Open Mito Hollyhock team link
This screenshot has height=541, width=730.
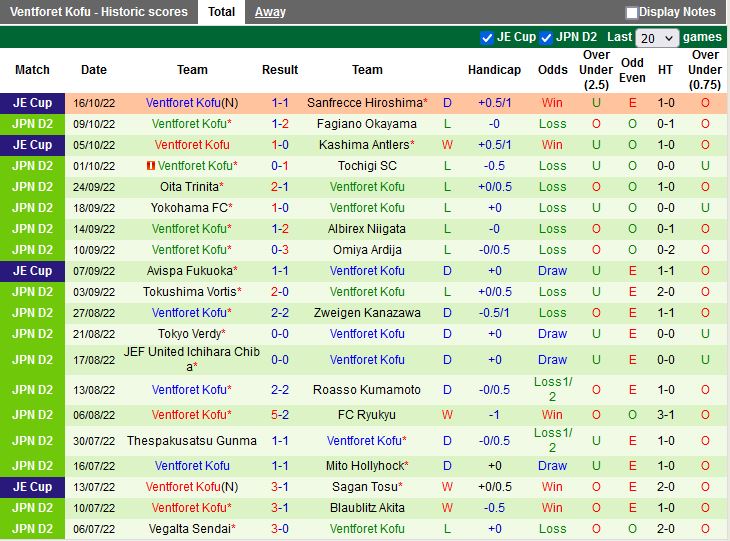point(365,466)
